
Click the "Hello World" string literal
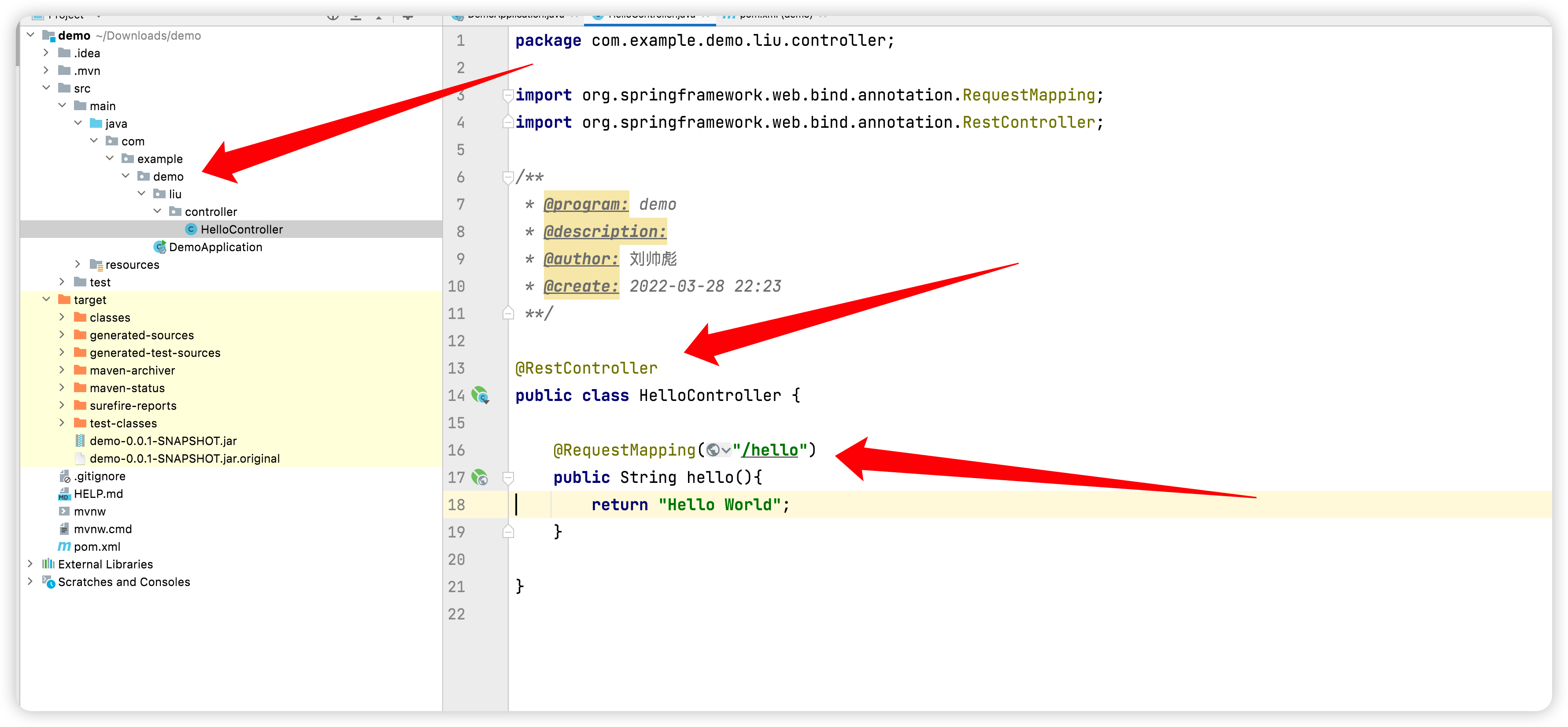click(x=720, y=505)
